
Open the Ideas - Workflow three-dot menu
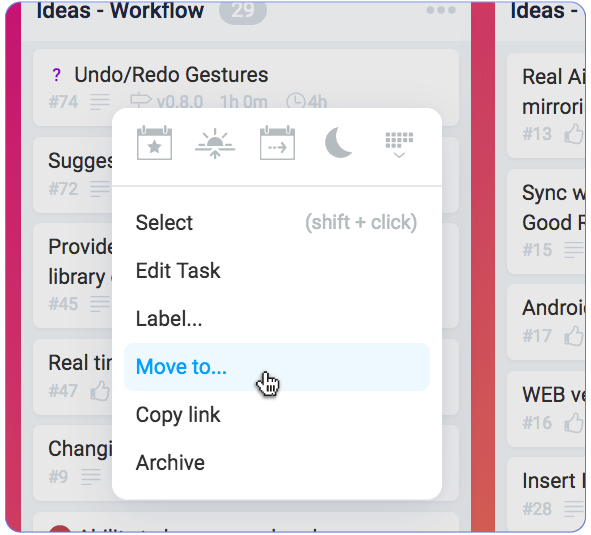pos(441,10)
